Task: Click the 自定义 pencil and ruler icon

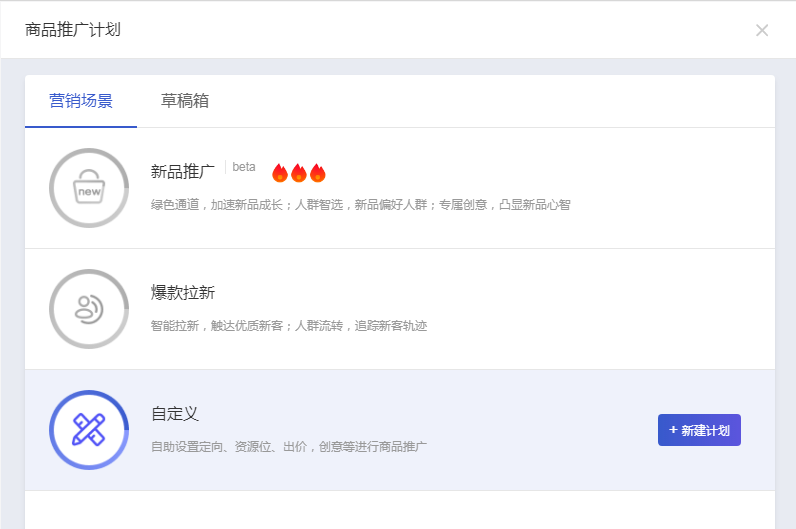Action: pos(89,430)
